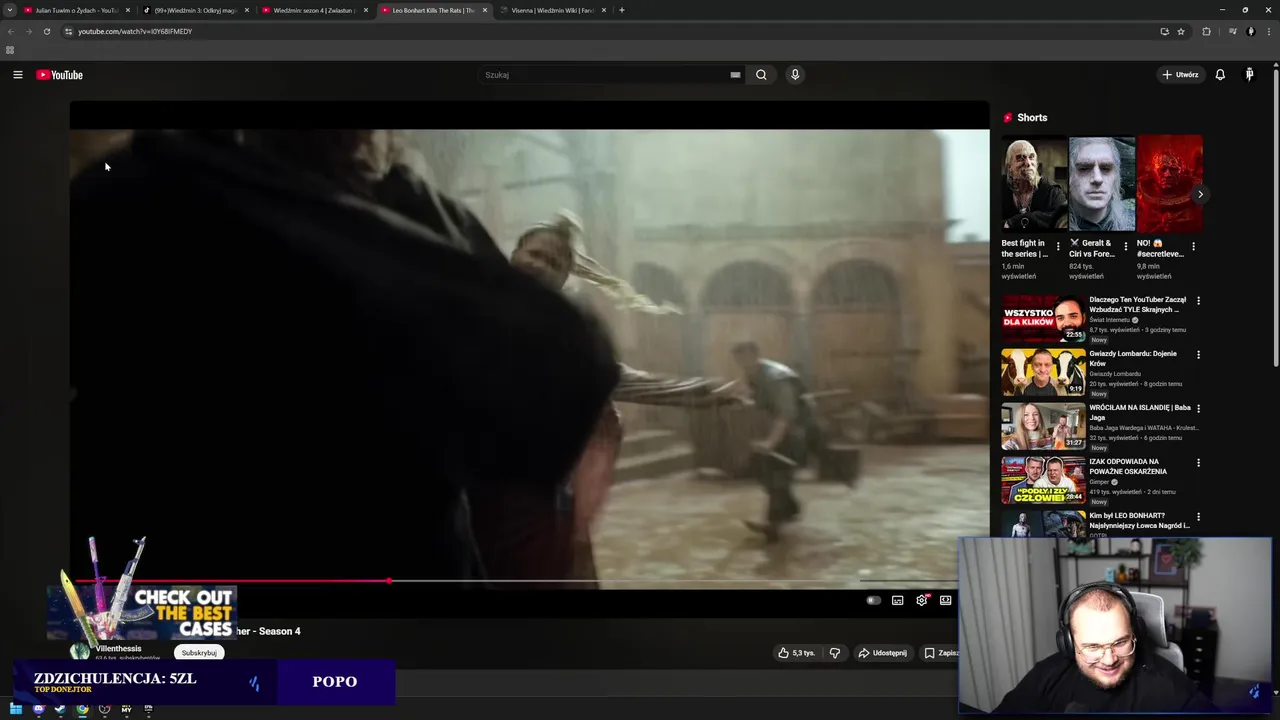Open the Windows Start button in the taskbar
Image resolution: width=1280 pixels, height=720 pixels.
click(x=15, y=709)
